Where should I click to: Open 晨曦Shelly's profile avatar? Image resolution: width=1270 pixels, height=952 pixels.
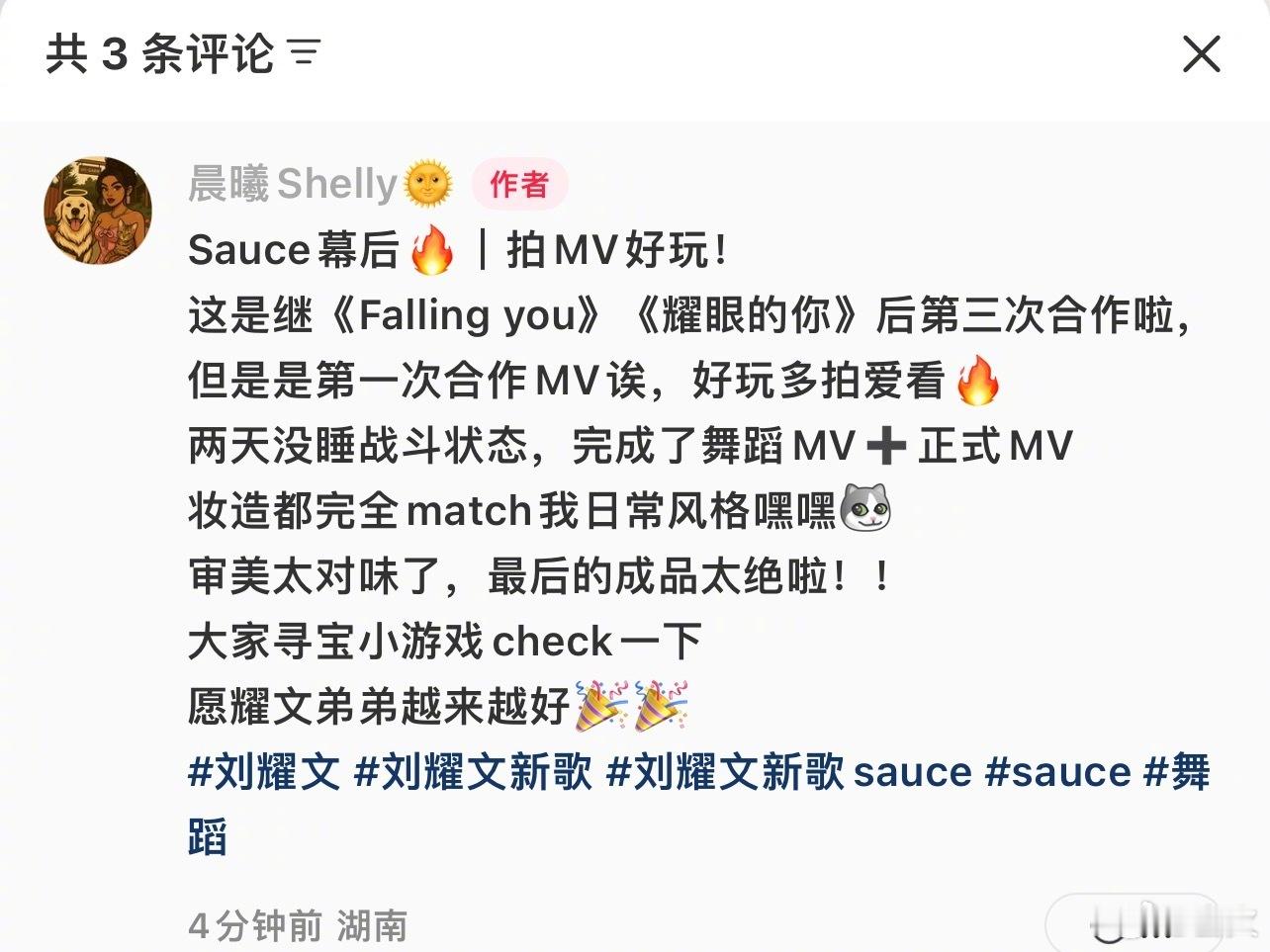(x=98, y=211)
